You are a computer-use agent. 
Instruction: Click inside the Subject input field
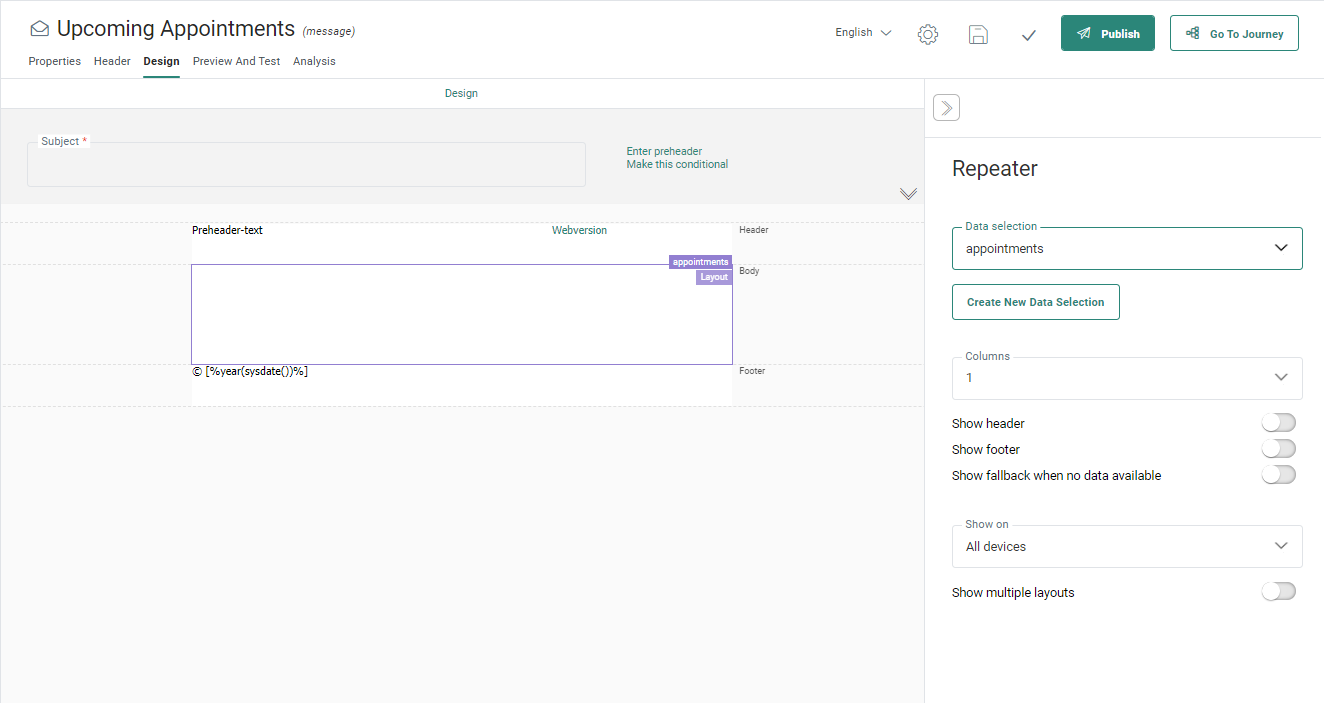click(x=306, y=166)
